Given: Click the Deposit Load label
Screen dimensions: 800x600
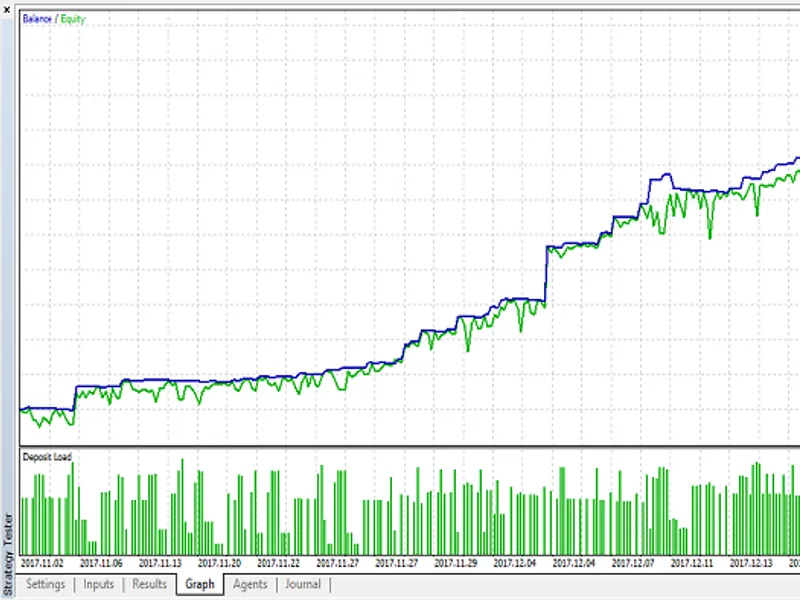Looking at the screenshot, I should [47, 457].
